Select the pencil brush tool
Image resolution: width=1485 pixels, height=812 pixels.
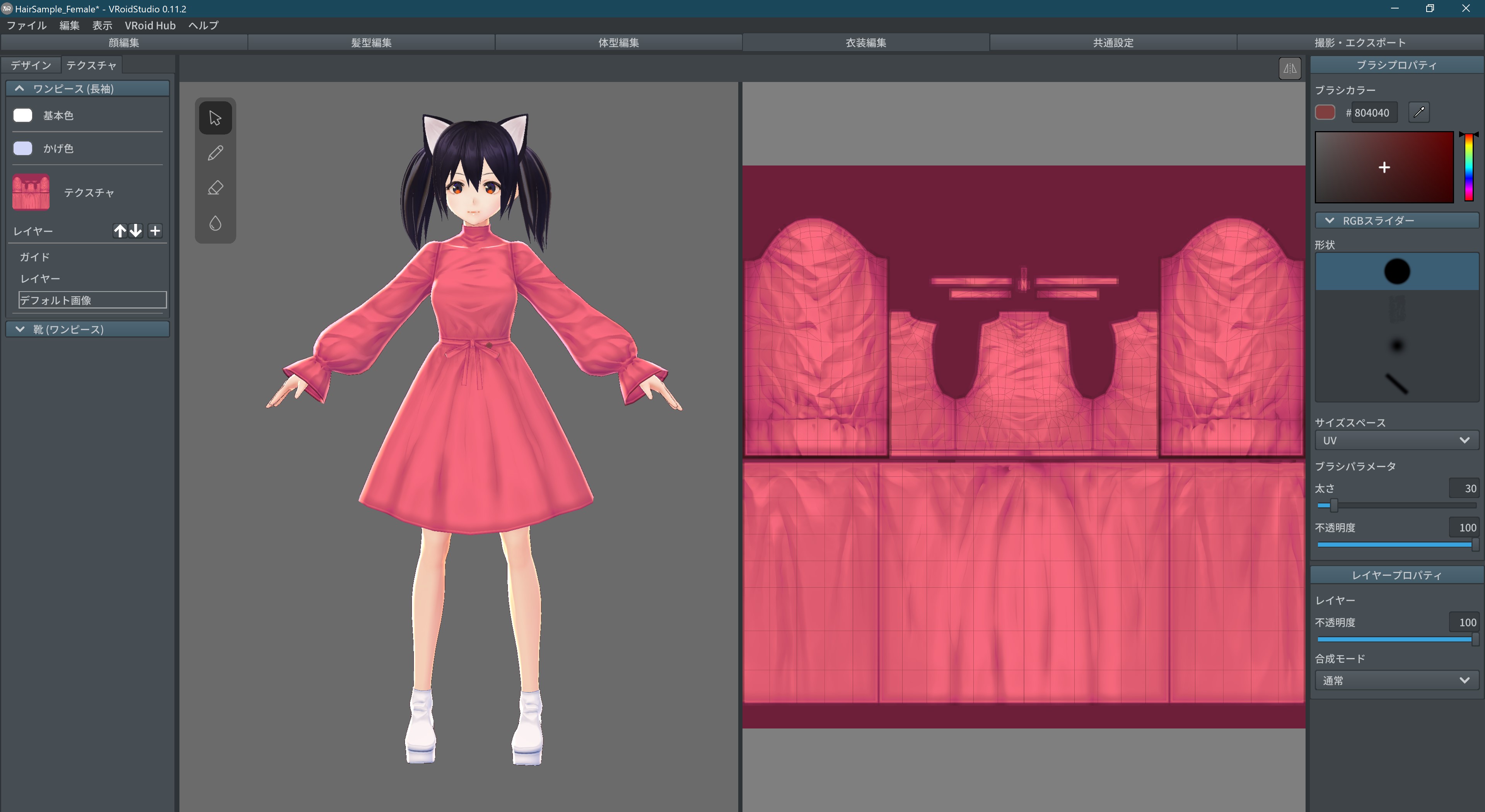coord(215,153)
